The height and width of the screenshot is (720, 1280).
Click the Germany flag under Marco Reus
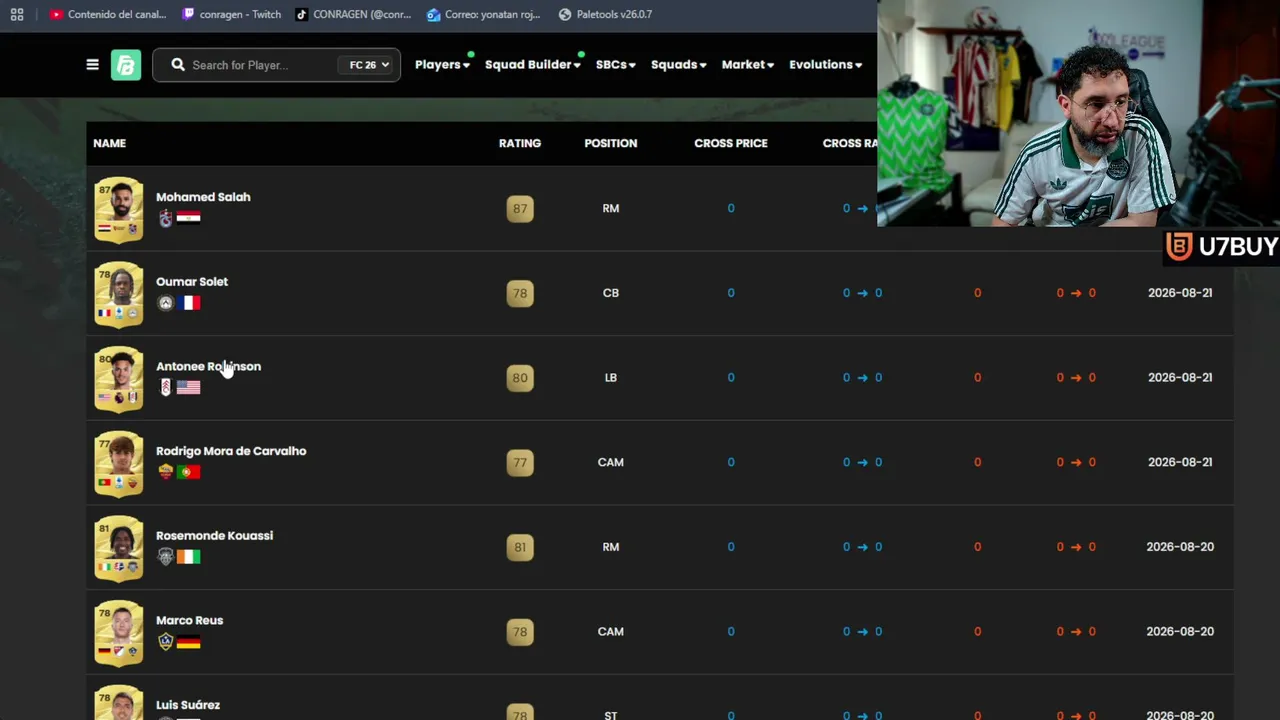coord(188,642)
